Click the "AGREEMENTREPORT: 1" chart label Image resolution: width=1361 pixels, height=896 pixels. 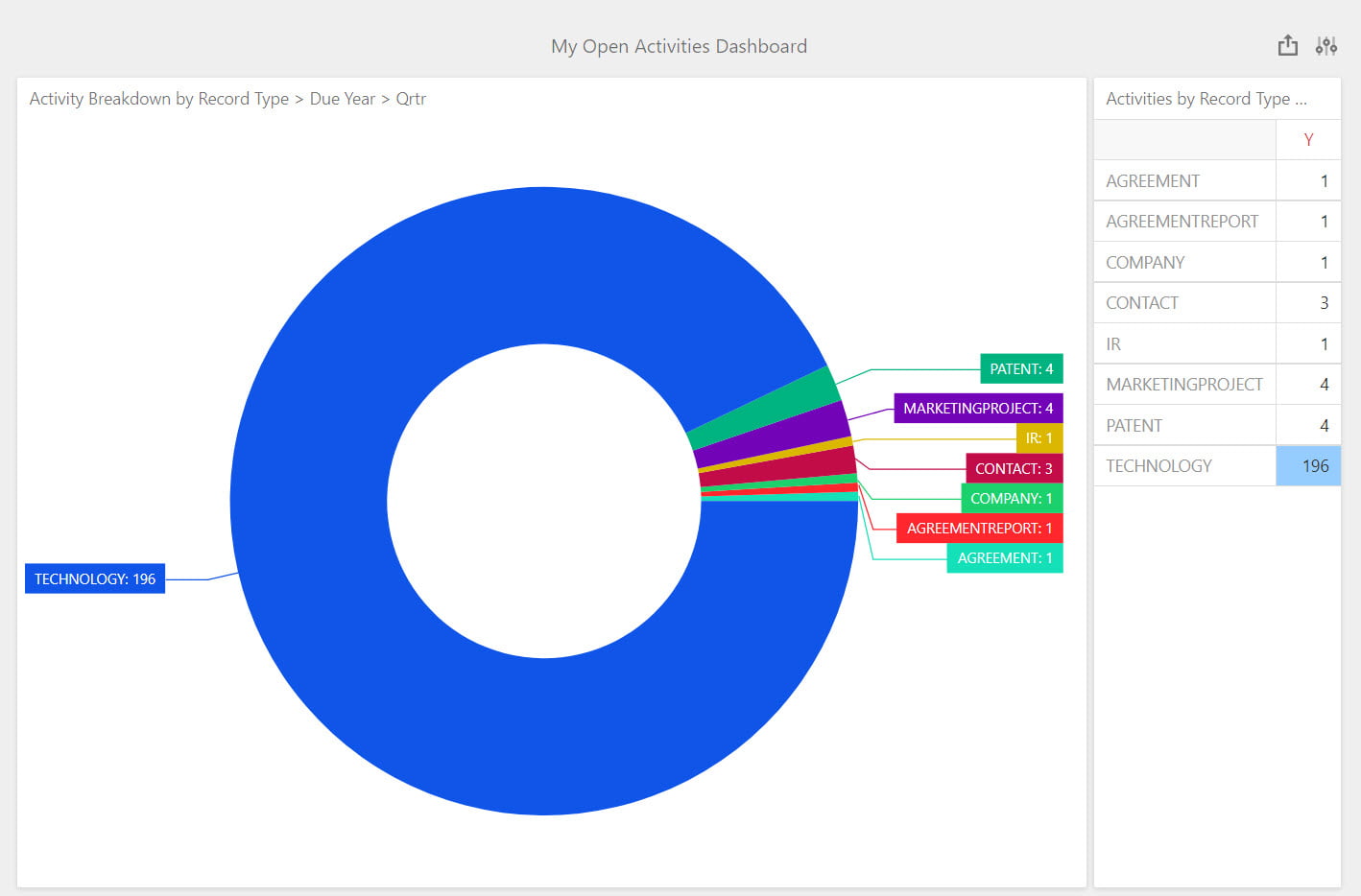[978, 528]
